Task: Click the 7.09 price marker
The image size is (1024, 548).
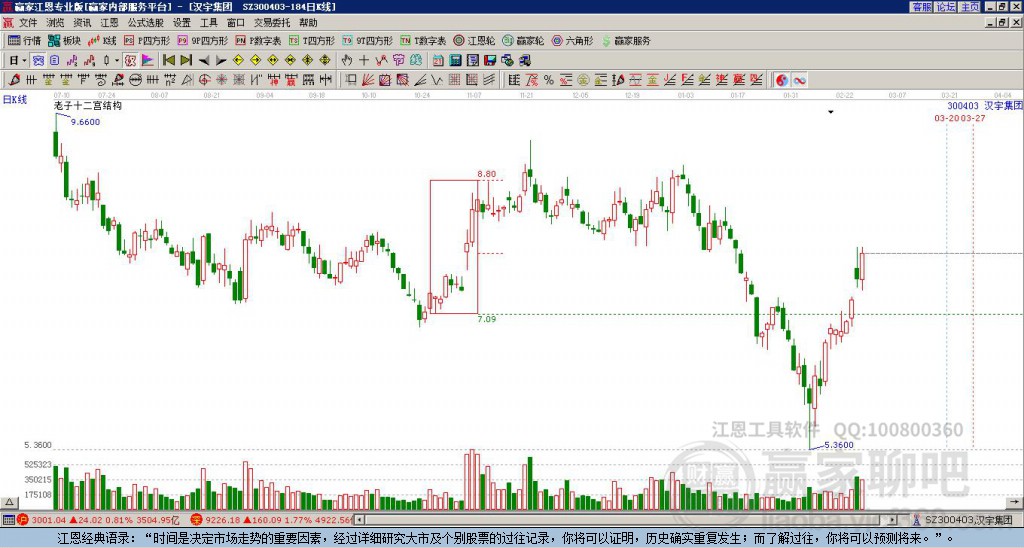Action: (x=487, y=319)
